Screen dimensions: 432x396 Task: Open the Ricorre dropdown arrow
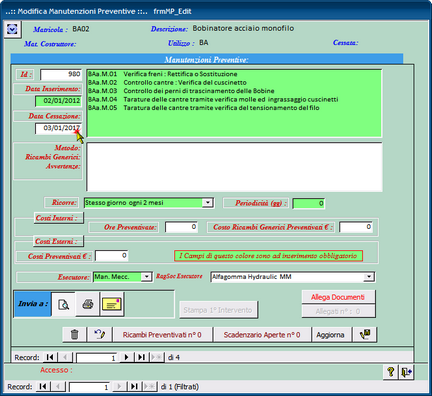click(208, 203)
